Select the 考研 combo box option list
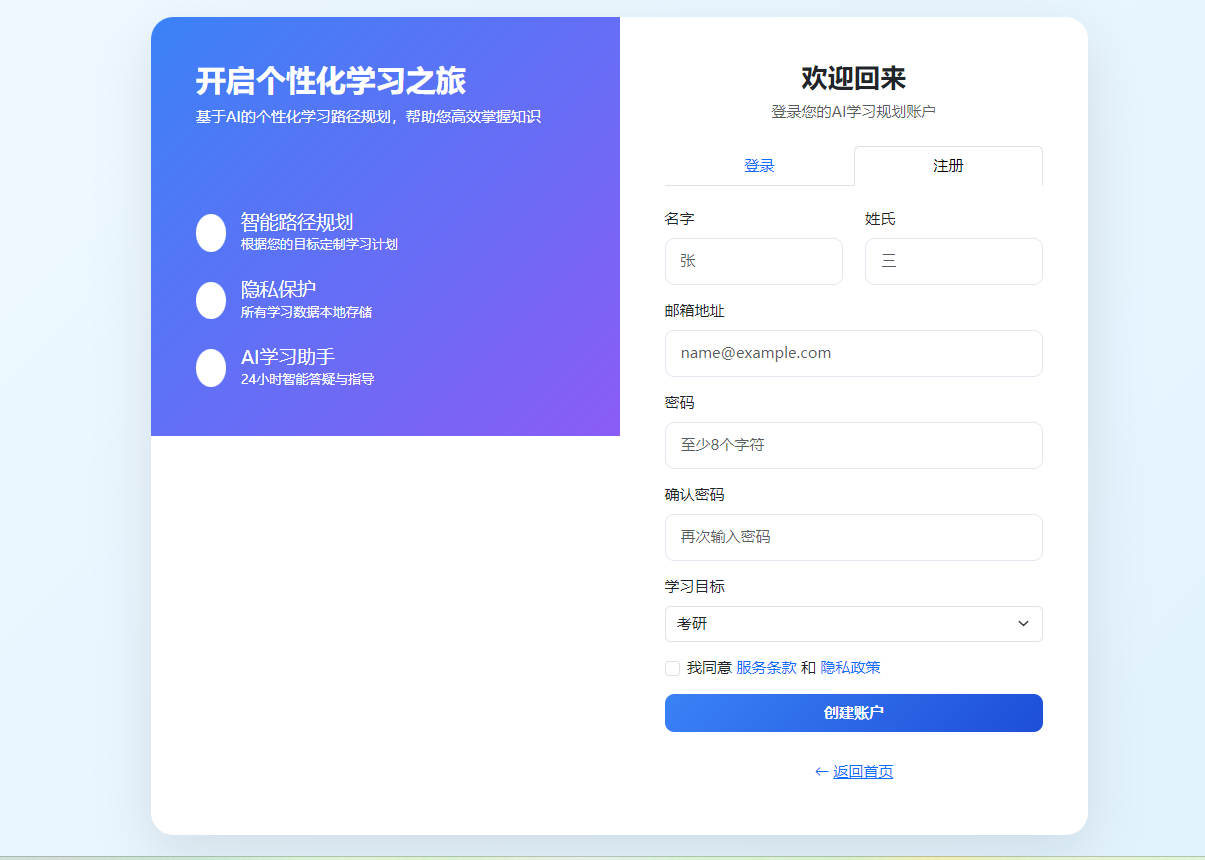1205x860 pixels. tap(853, 623)
